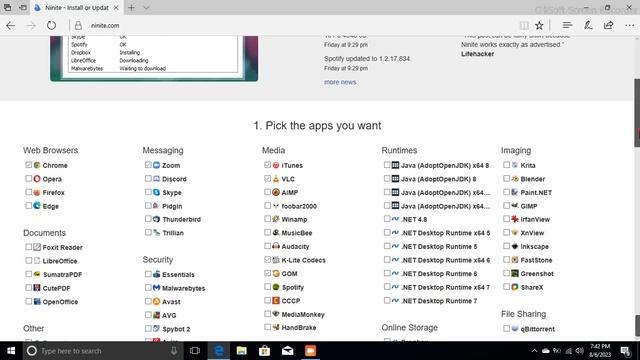Click the Firefox app icon
The height and width of the screenshot is (360, 640).
point(37,192)
